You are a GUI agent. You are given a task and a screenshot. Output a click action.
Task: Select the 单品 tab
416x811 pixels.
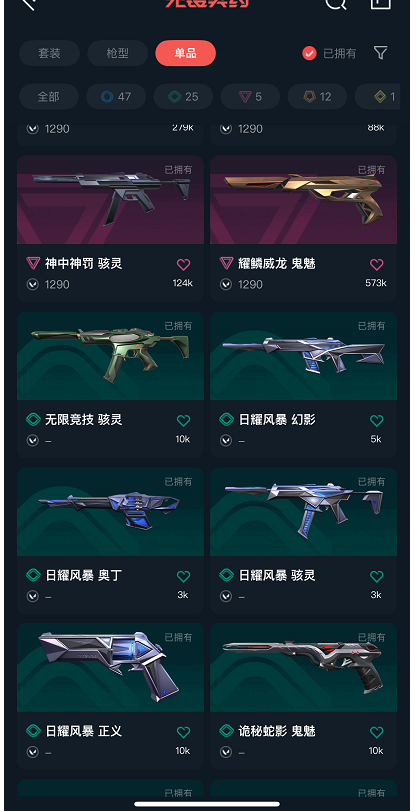pos(185,53)
